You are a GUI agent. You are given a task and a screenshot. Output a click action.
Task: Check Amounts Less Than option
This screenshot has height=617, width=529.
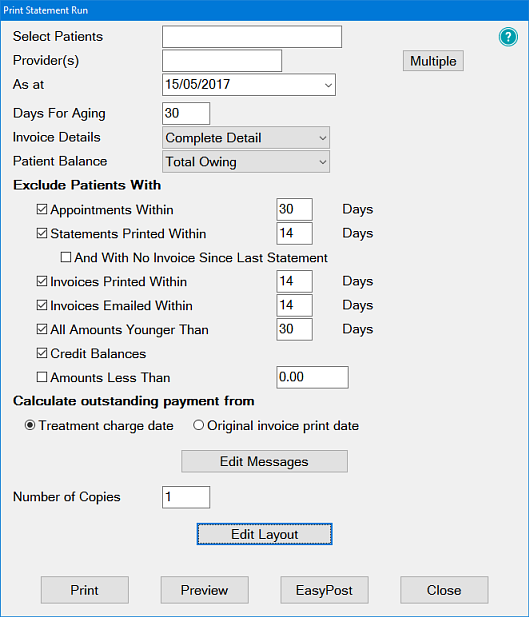[42, 377]
